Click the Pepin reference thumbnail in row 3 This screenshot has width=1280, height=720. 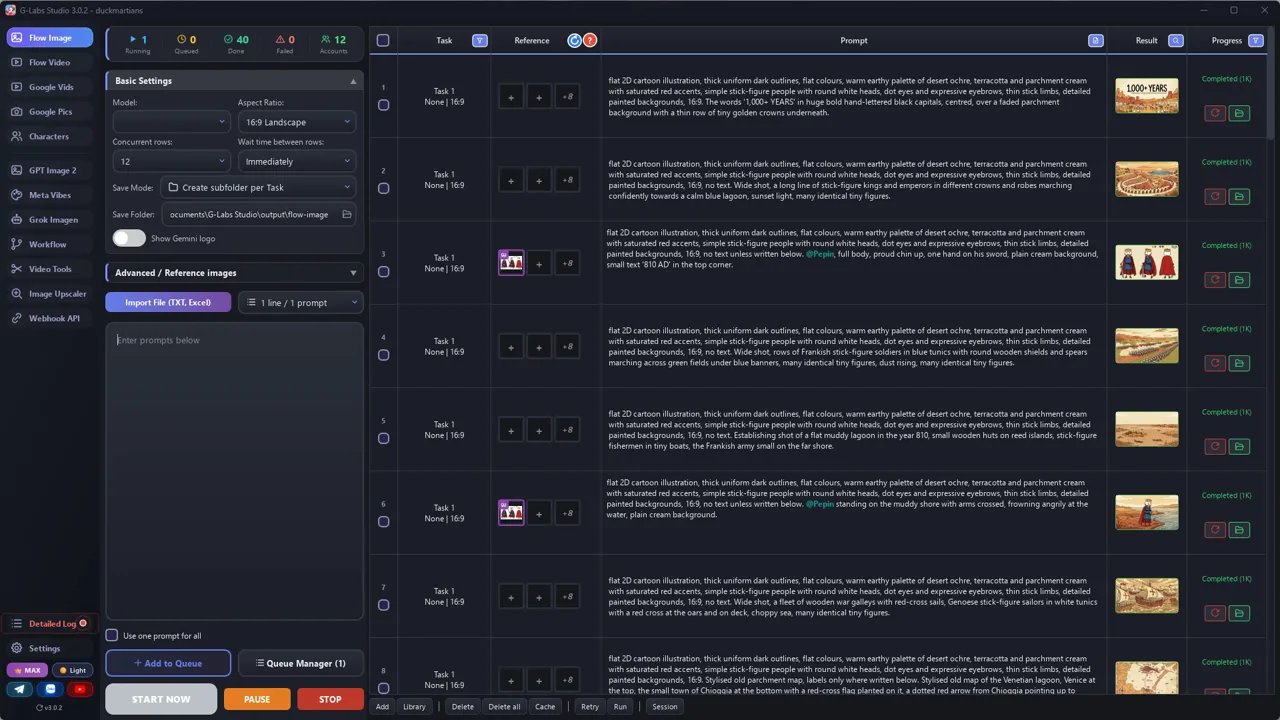coord(511,262)
